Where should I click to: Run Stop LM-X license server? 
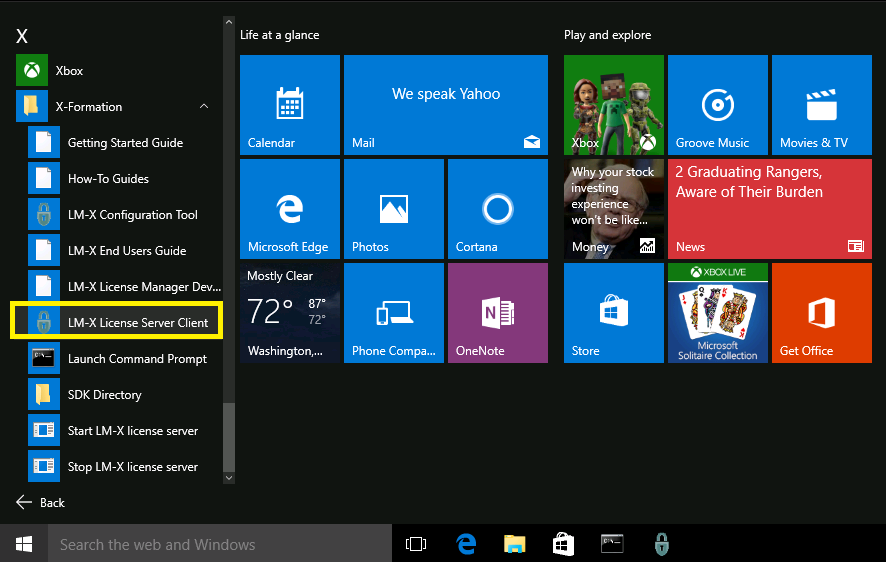coord(124,467)
